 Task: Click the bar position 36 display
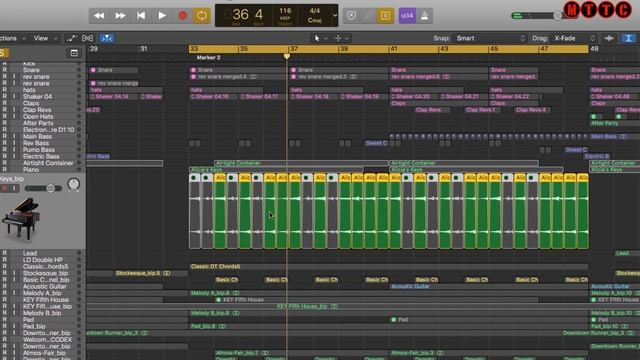point(240,15)
